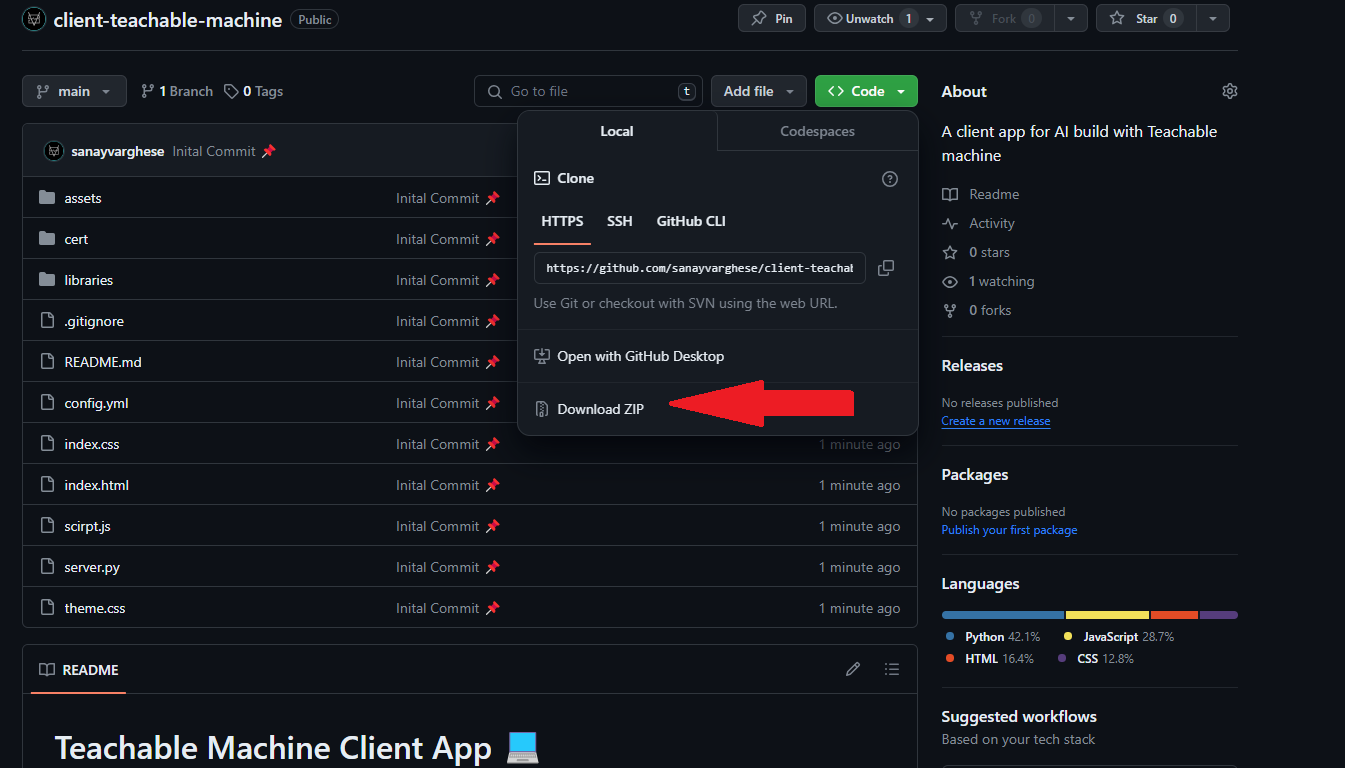Click the libraries folder icon
1345x768 pixels.
point(47,280)
